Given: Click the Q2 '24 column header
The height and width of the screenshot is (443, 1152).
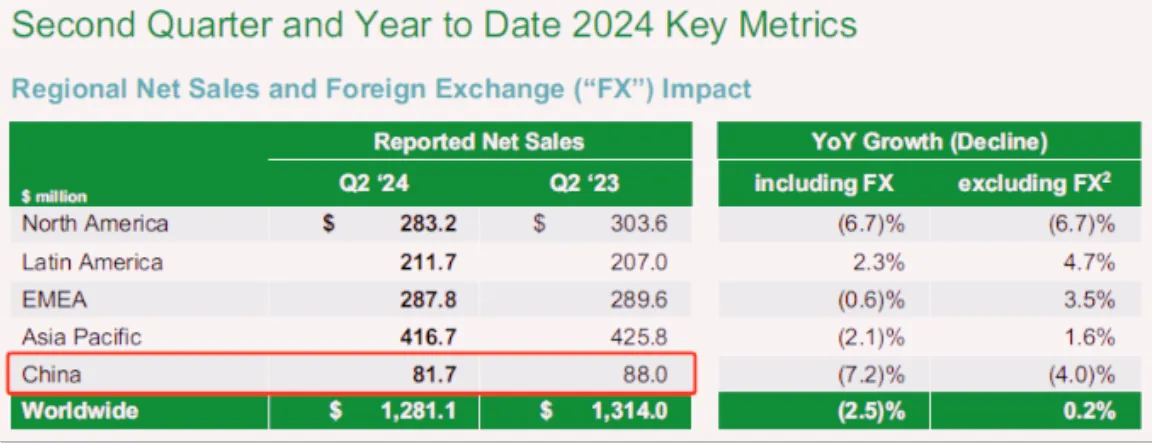Looking at the screenshot, I should pos(374,184).
